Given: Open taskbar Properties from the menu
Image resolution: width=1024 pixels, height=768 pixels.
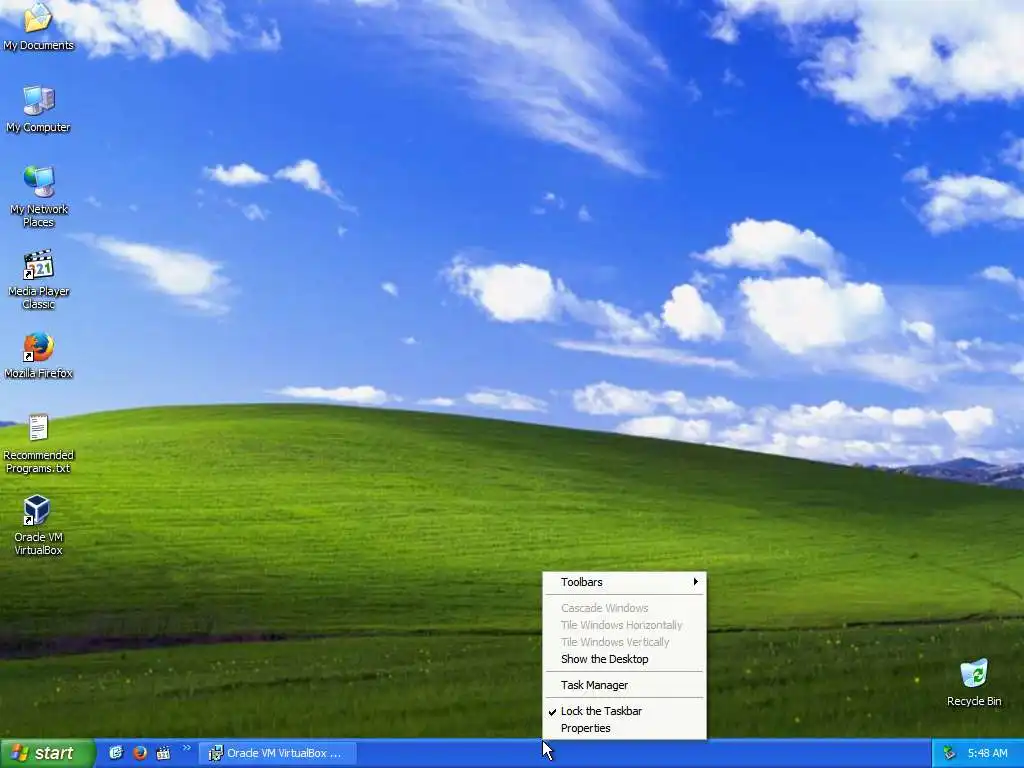Looking at the screenshot, I should point(624,728).
